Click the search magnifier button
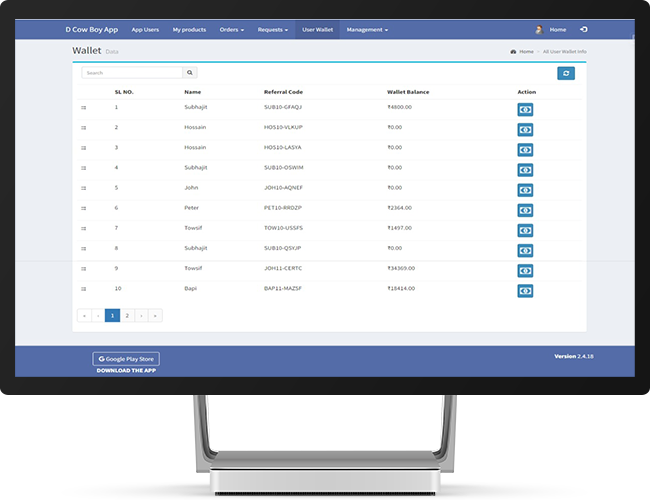650x500 pixels. point(190,73)
